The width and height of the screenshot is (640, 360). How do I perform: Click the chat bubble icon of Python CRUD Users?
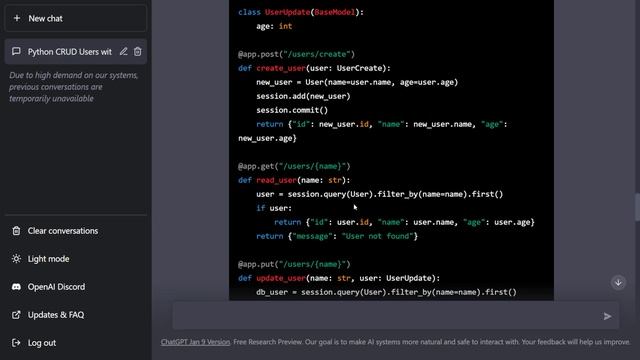pyautogui.click(x=16, y=51)
